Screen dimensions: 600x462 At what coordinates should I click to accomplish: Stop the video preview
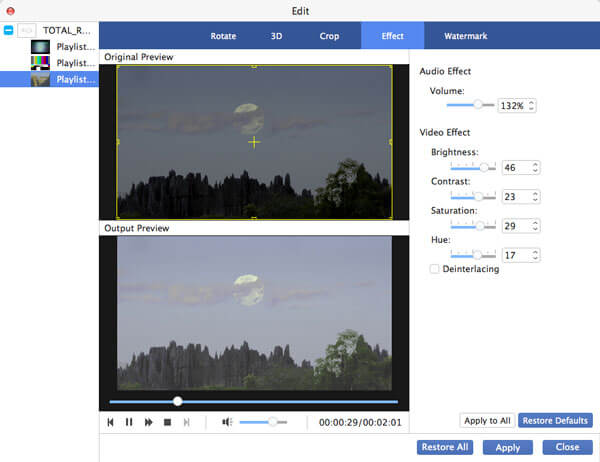(167, 422)
